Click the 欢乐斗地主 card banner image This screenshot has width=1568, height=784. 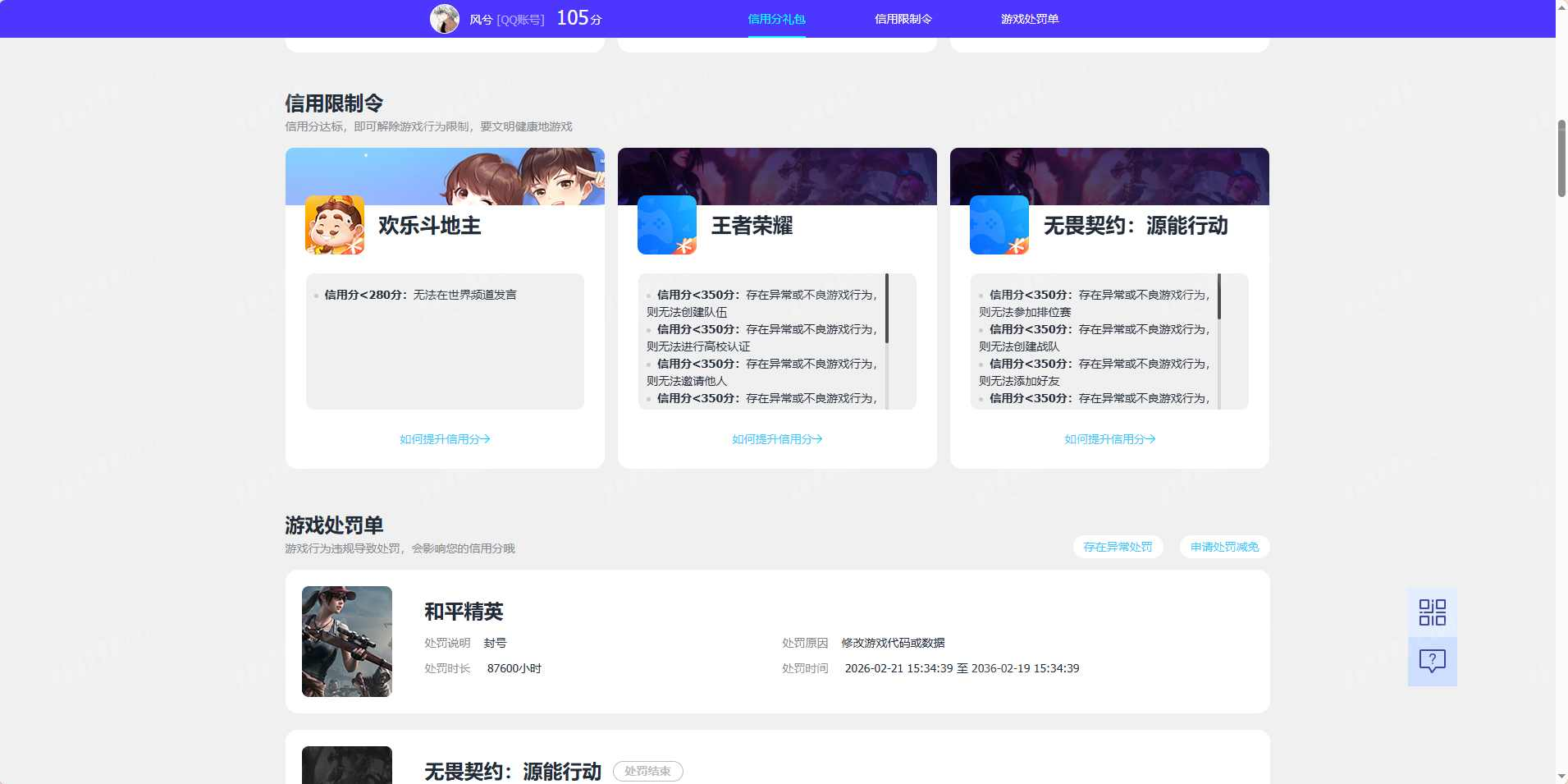tap(445, 176)
